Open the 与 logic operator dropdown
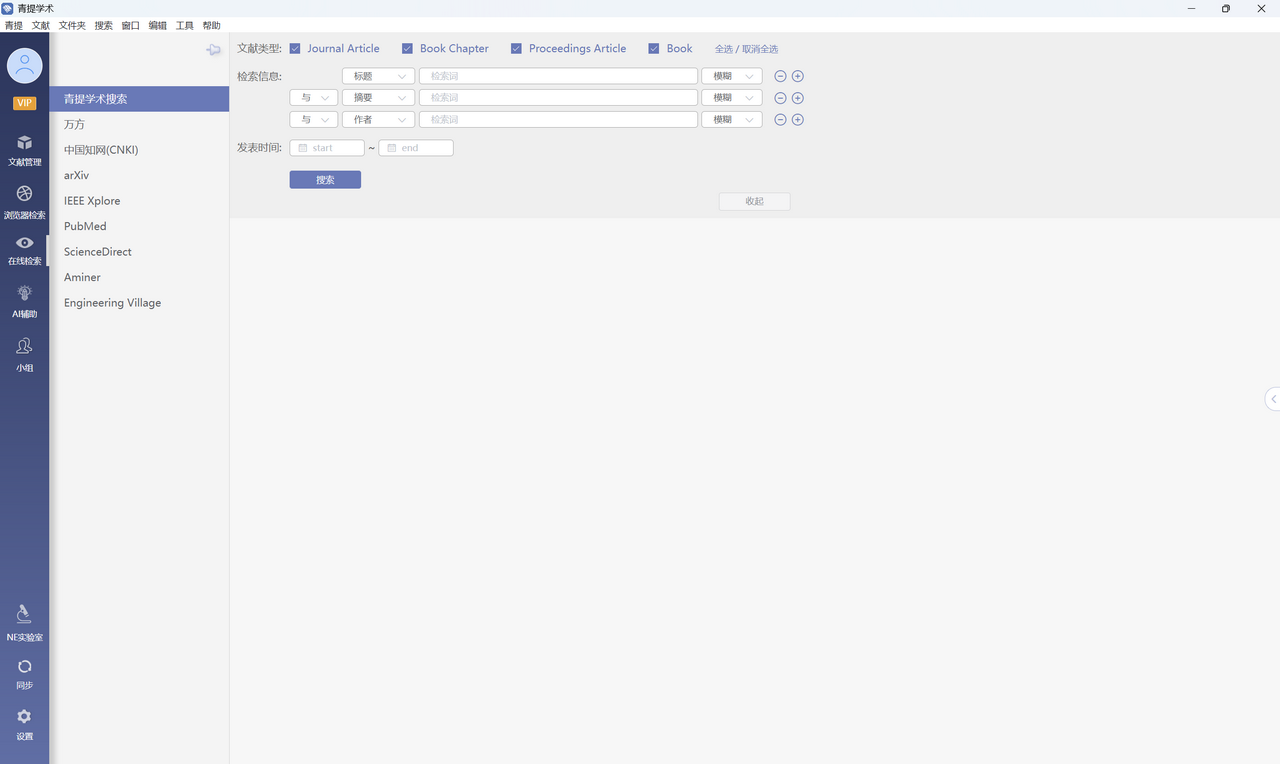 [x=313, y=97]
